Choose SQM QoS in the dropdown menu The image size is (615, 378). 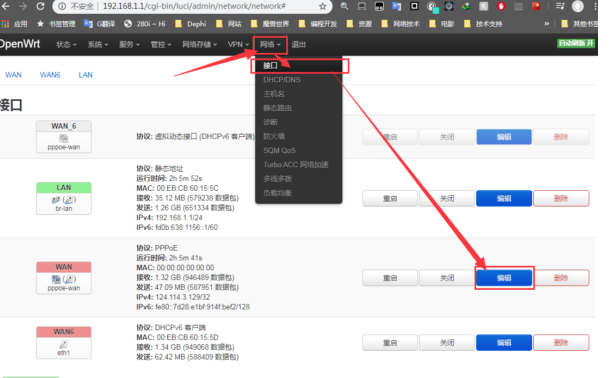tap(279, 150)
